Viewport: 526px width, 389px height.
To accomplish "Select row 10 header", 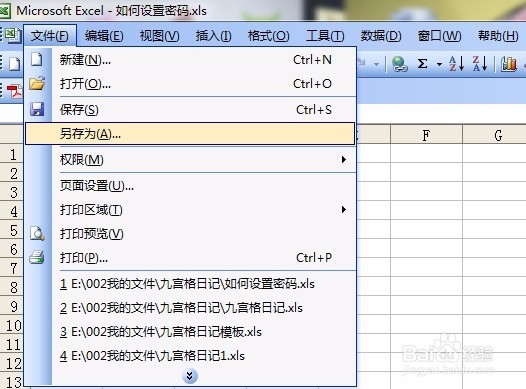I will pyautogui.click(x=12, y=325).
